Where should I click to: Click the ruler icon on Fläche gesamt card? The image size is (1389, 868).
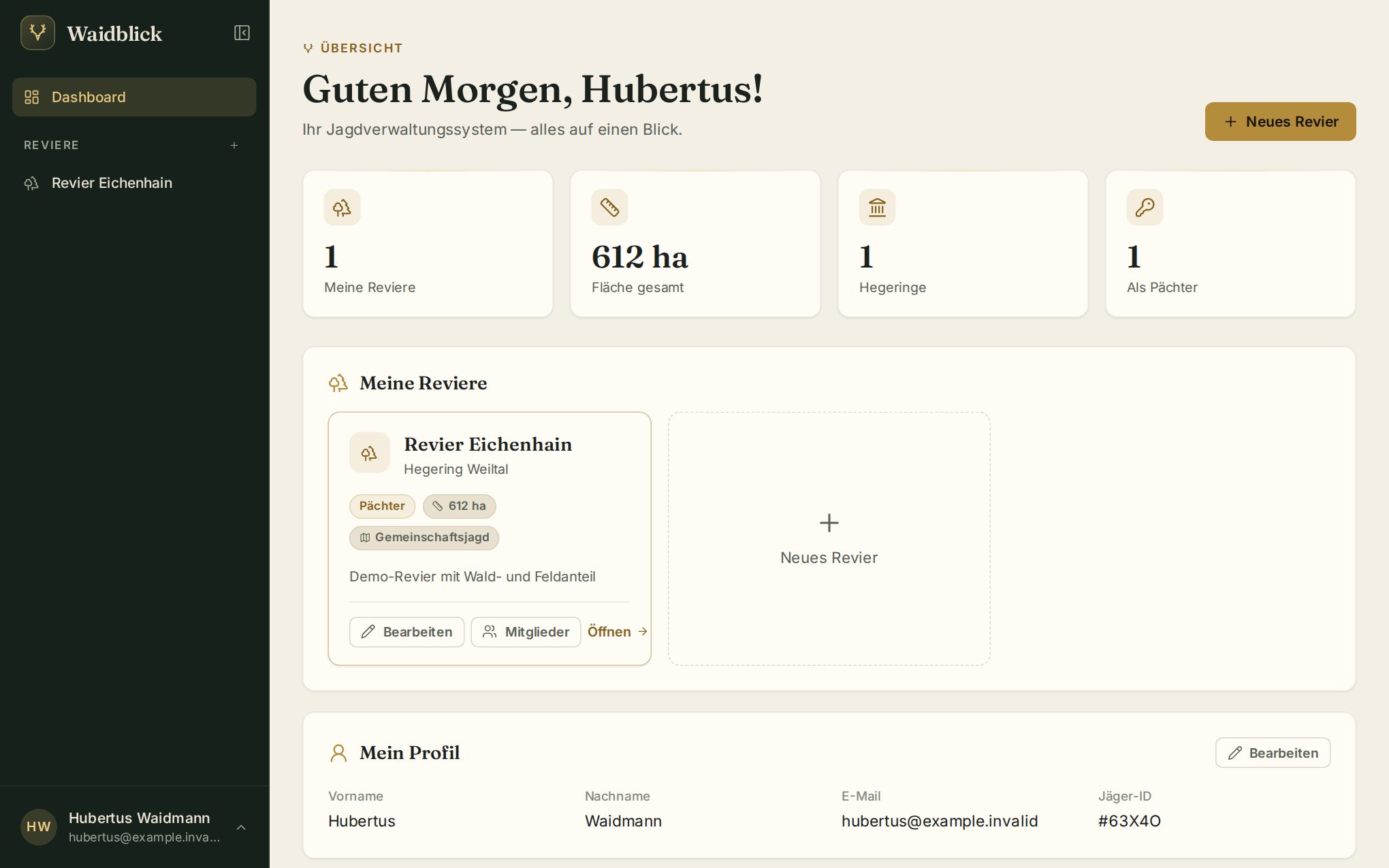(x=609, y=207)
